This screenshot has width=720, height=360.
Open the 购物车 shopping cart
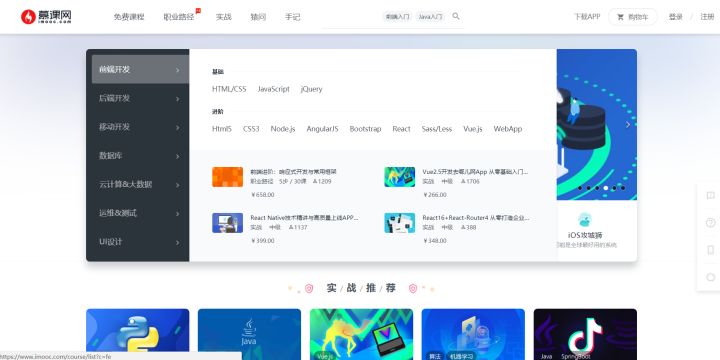tap(633, 17)
